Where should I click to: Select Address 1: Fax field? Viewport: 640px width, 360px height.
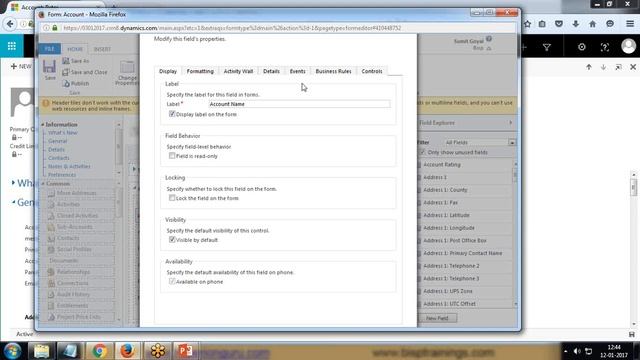(x=440, y=202)
